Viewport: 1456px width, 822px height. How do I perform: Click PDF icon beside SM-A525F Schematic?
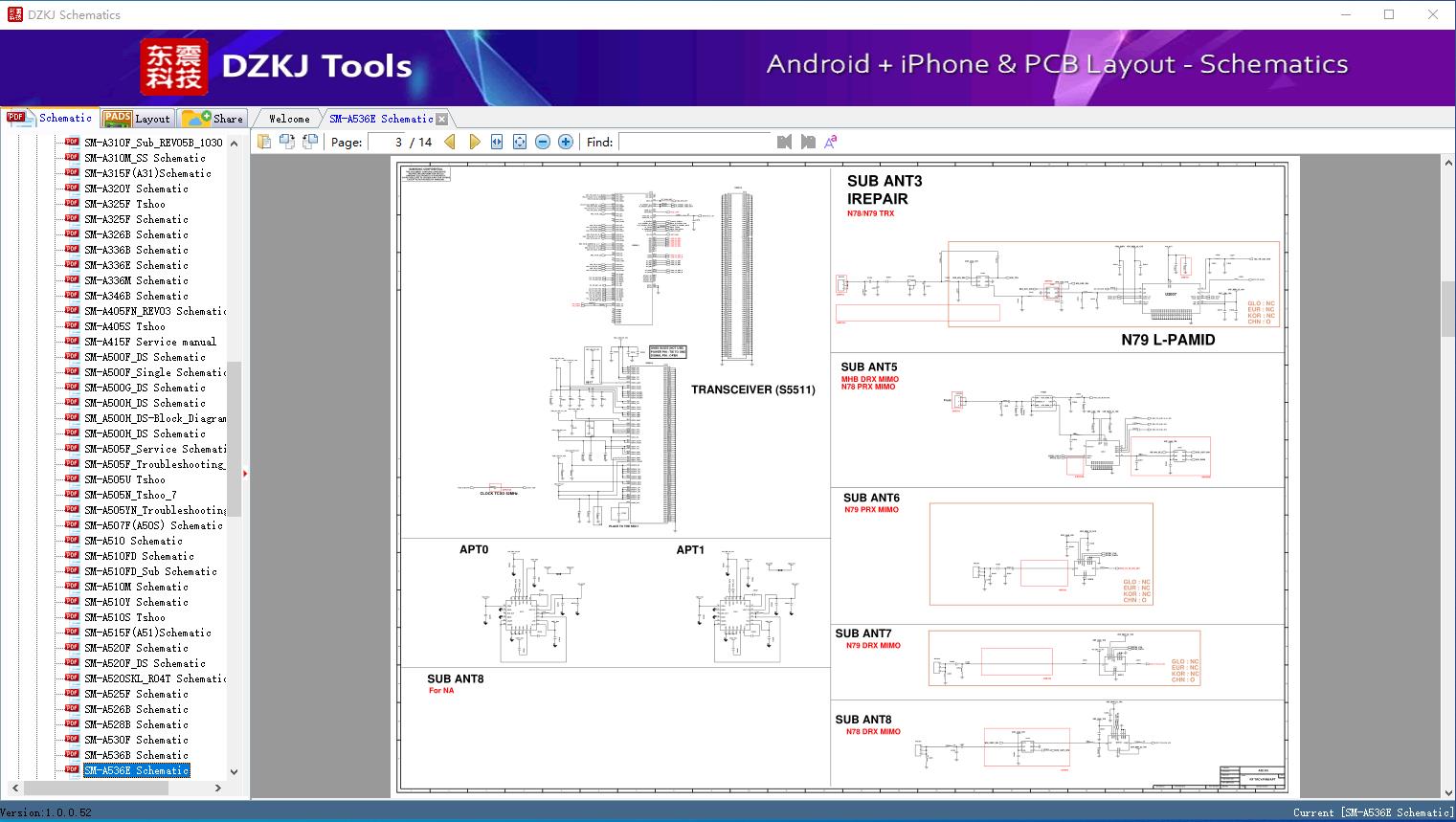coord(72,693)
